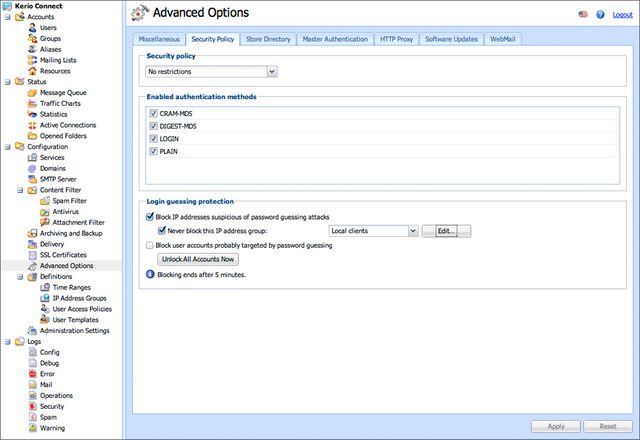Open the Security policy dropdown
Viewport: 640px width, 440px height.
coord(211,72)
